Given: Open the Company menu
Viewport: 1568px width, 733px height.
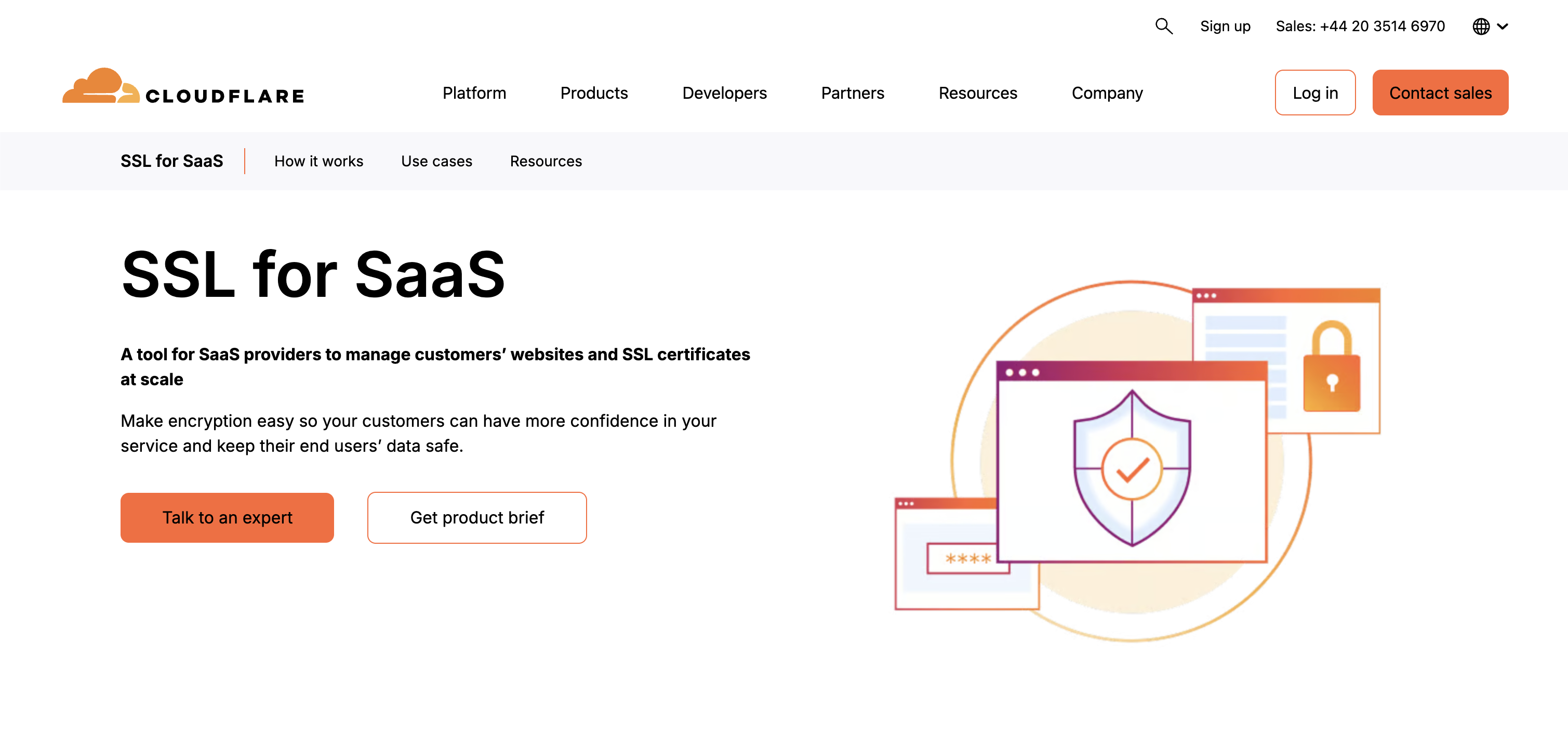Looking at the screenshot, I should [1107, 93].
